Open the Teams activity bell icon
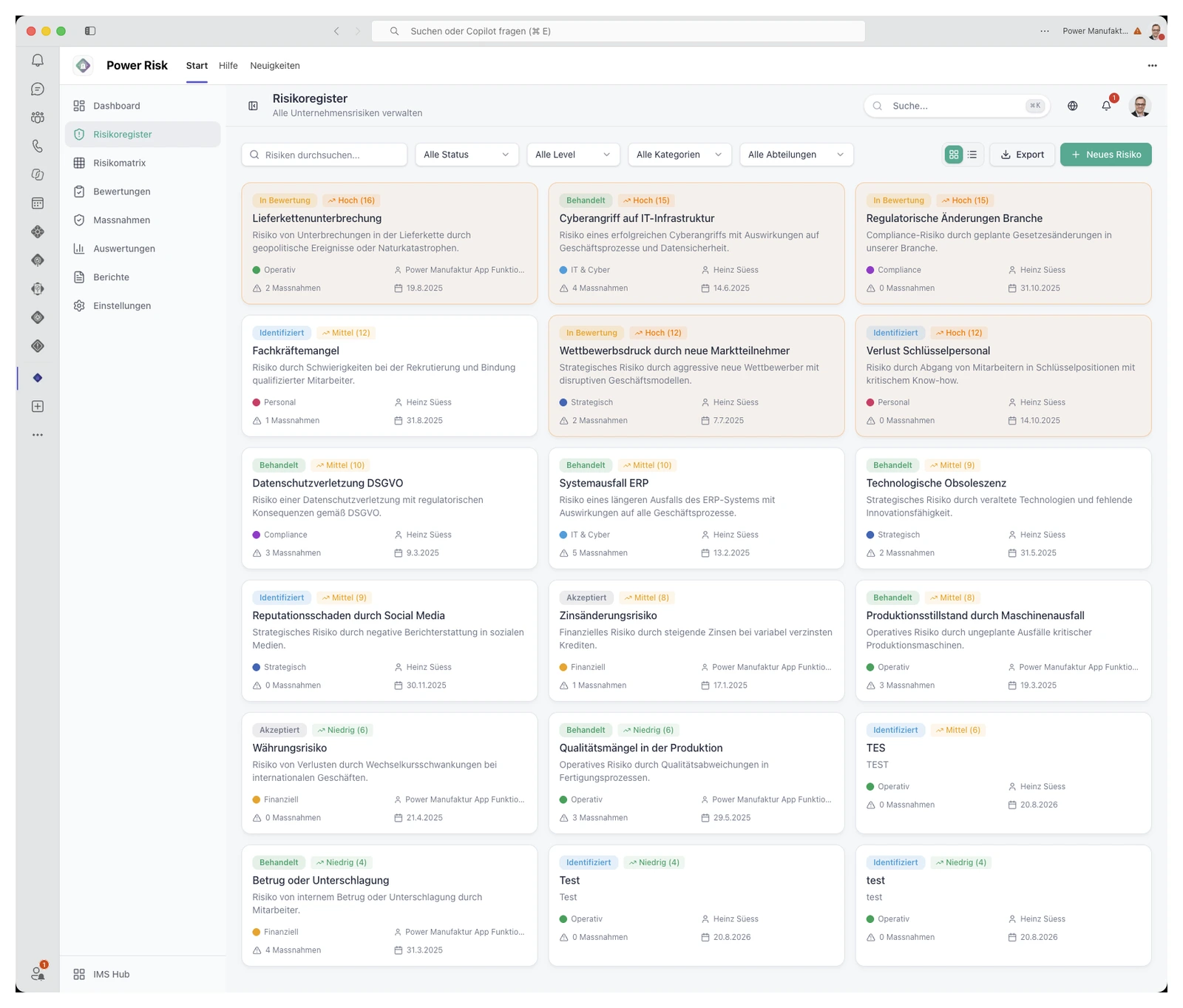This screenshot has width=1183, height=1008. pyautogui.click(x=38, y=61)
